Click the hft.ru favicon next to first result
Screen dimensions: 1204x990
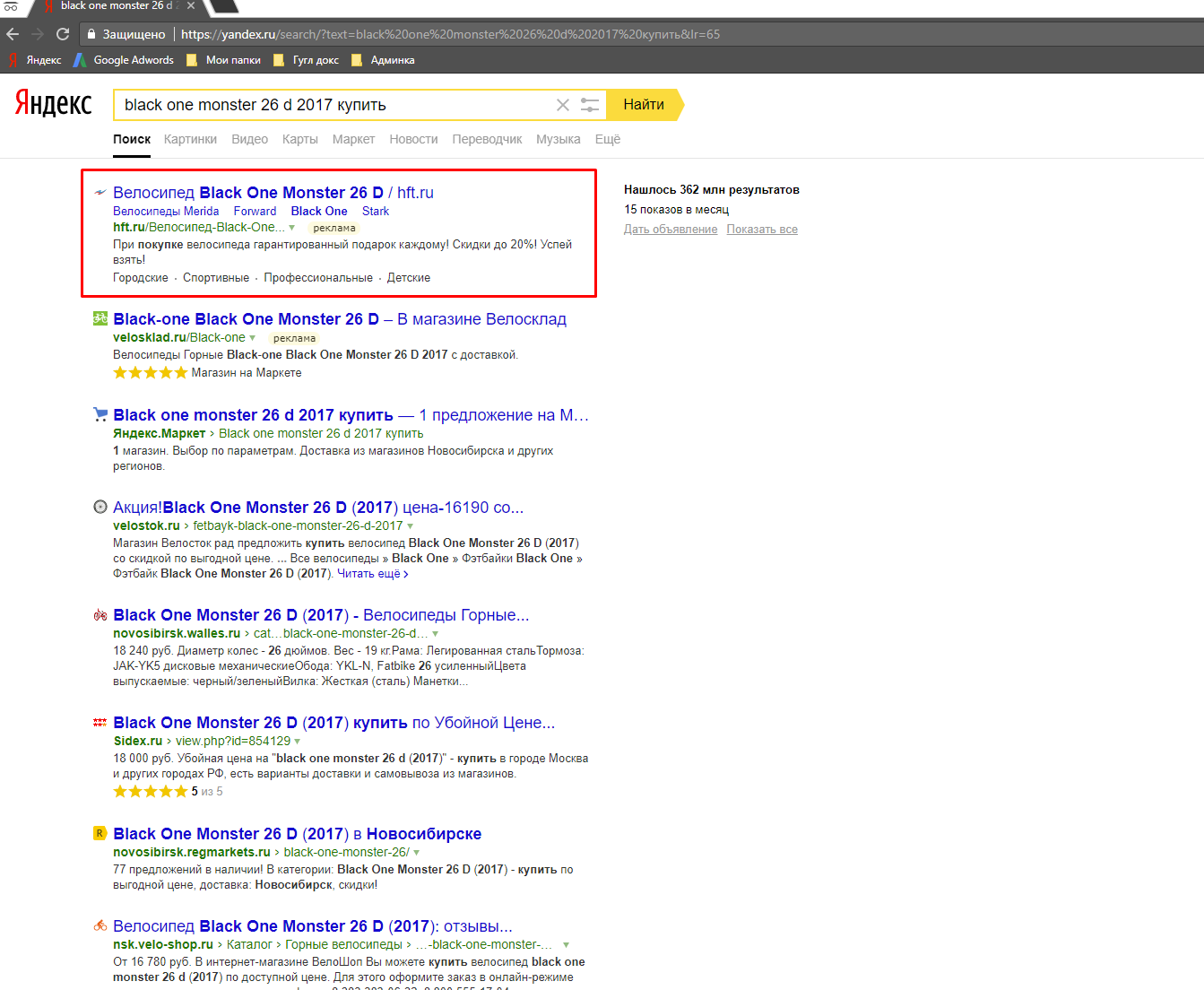coord(100,192)
